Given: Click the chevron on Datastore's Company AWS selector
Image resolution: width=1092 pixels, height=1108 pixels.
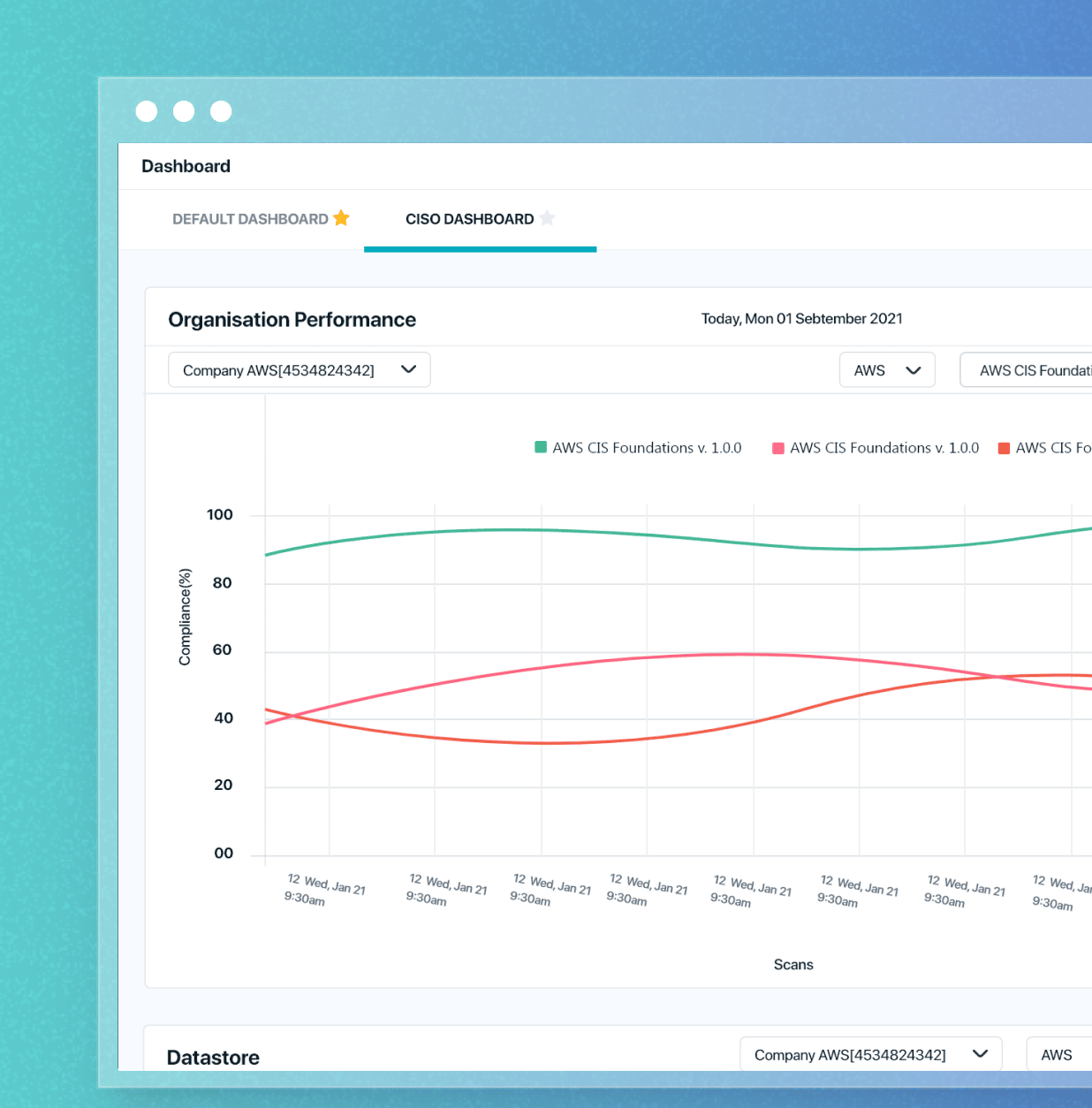Looking at the screenshot, I should (980, 1054).
